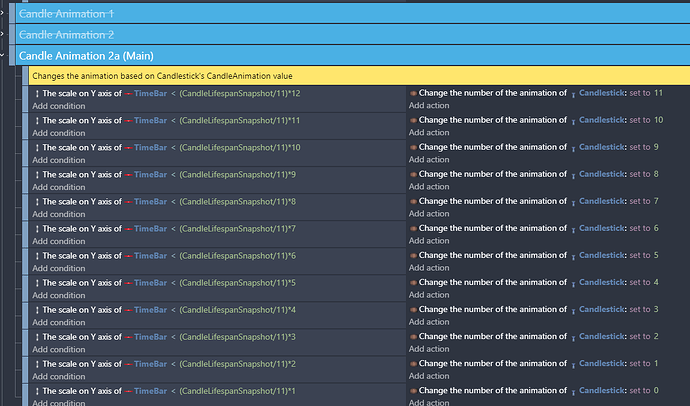The height and width of the screenshot is (406, 690).
Task: Click Candlestick icon in 'set to 1' action
Action: [x=573, y=363]
